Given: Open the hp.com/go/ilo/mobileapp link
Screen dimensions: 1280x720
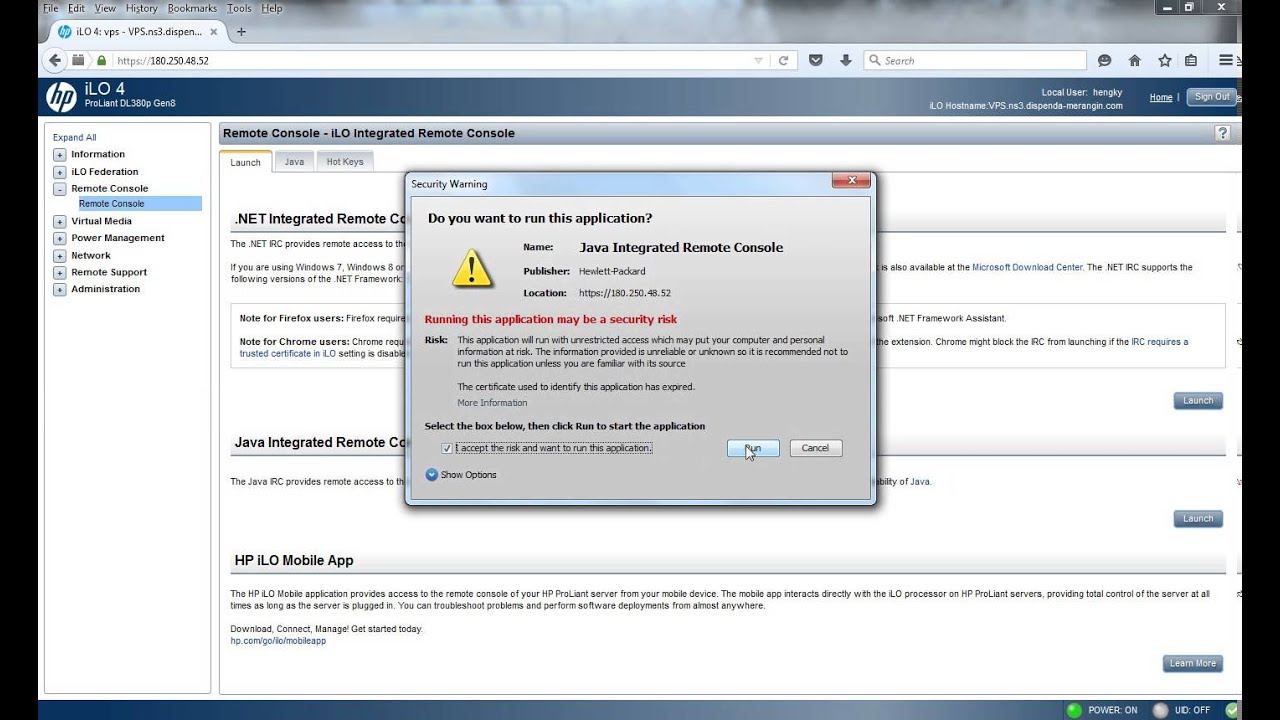Looking at the screenshot, I should (278, 641).
